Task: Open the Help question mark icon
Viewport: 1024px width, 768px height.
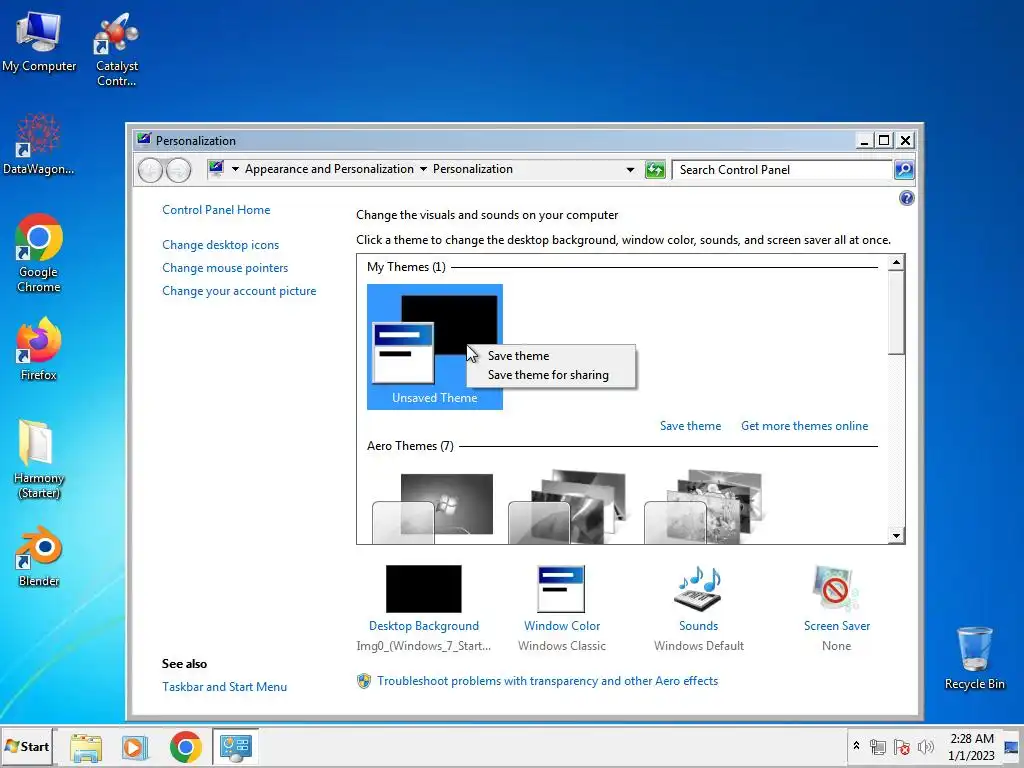Action: [x=906, y=198]
